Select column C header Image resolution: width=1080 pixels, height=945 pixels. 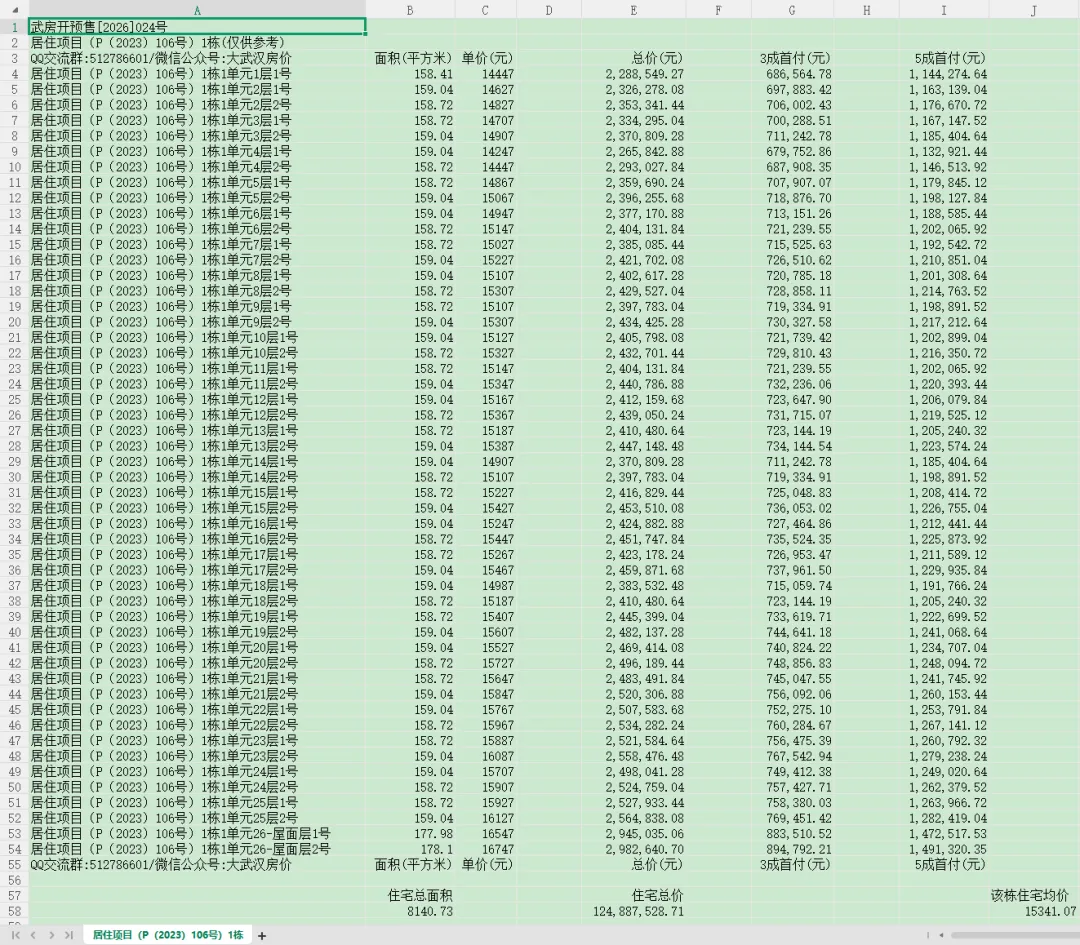[485, 10]
